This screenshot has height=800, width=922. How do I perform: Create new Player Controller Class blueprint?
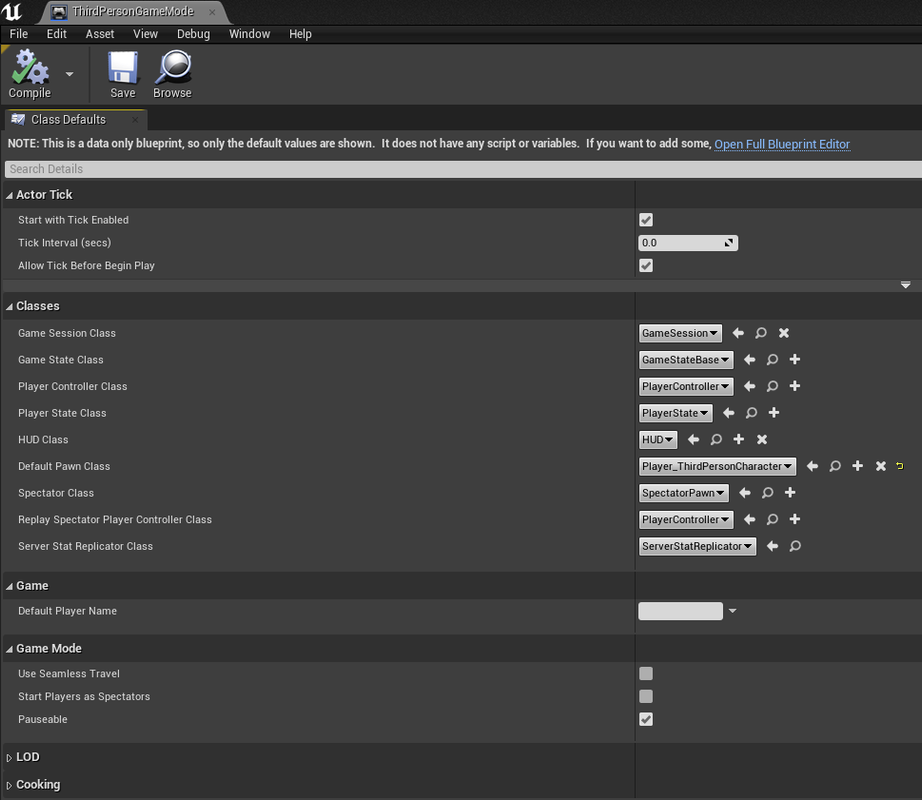(x=795, y=386)
